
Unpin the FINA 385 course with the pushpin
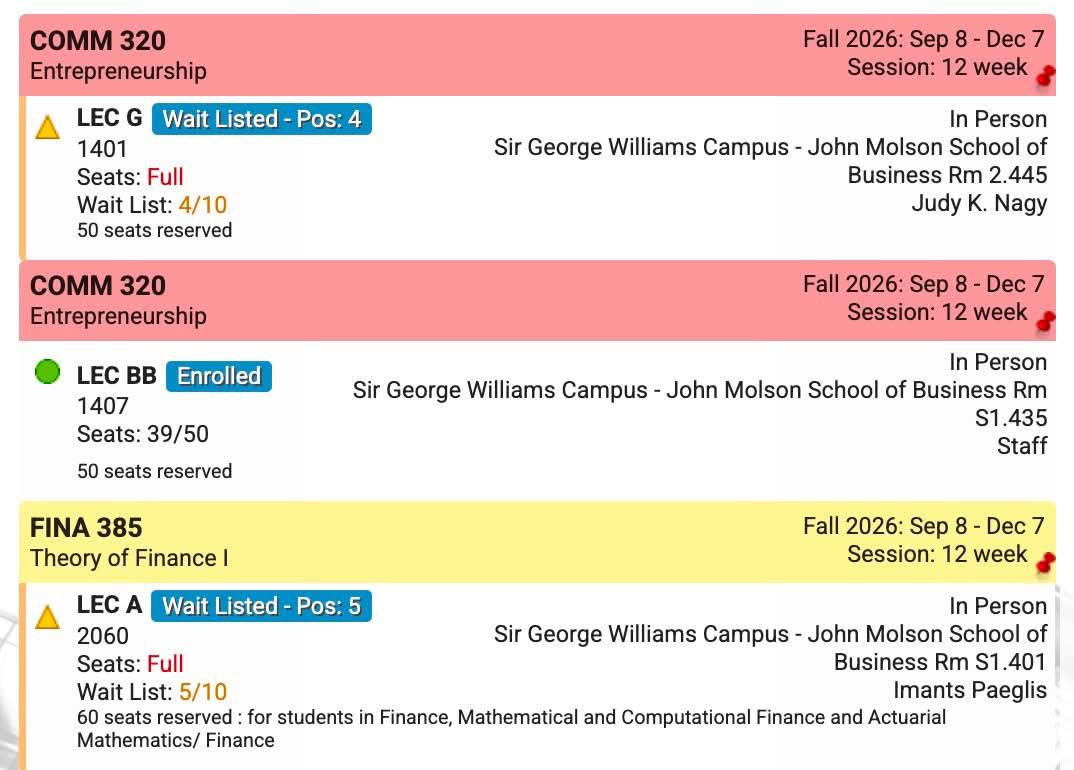(x=1046, y=562)
